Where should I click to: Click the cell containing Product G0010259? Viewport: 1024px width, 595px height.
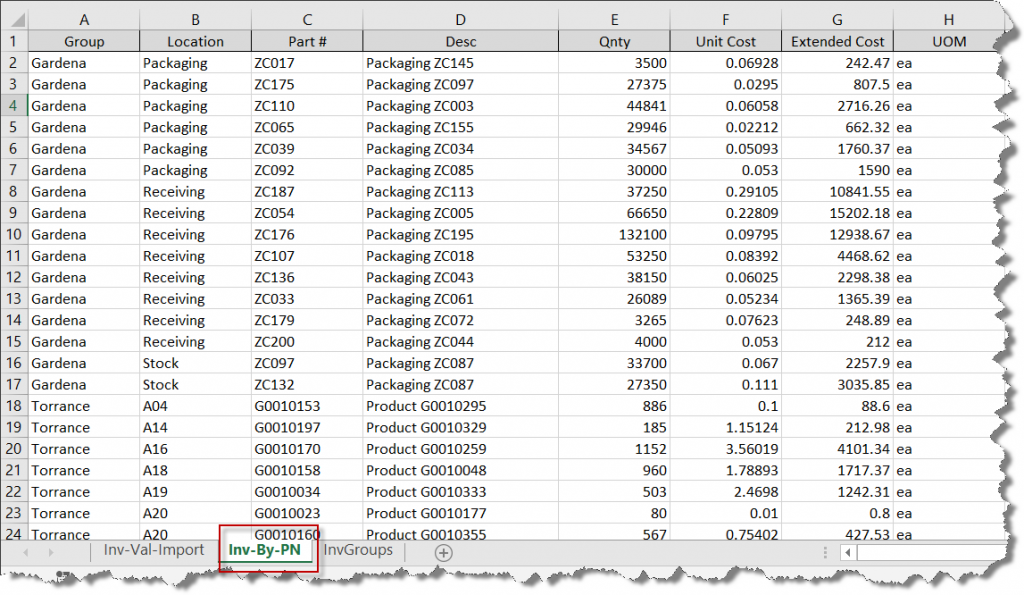click(460, 449)
